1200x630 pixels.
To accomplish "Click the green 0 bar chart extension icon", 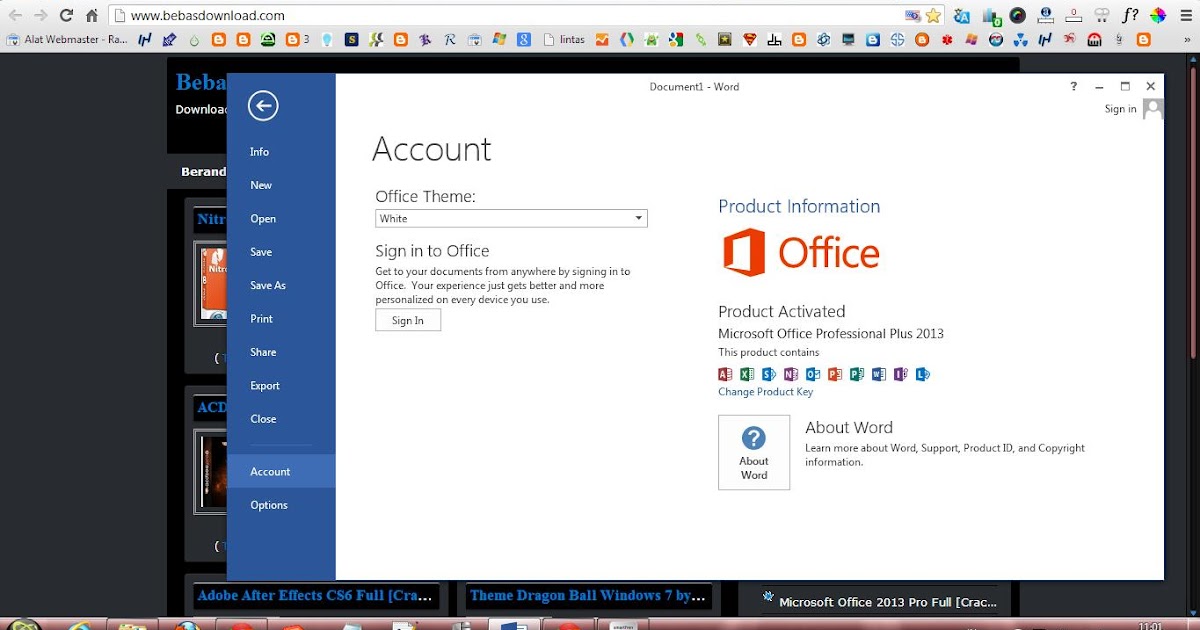I will click(990, 15).
